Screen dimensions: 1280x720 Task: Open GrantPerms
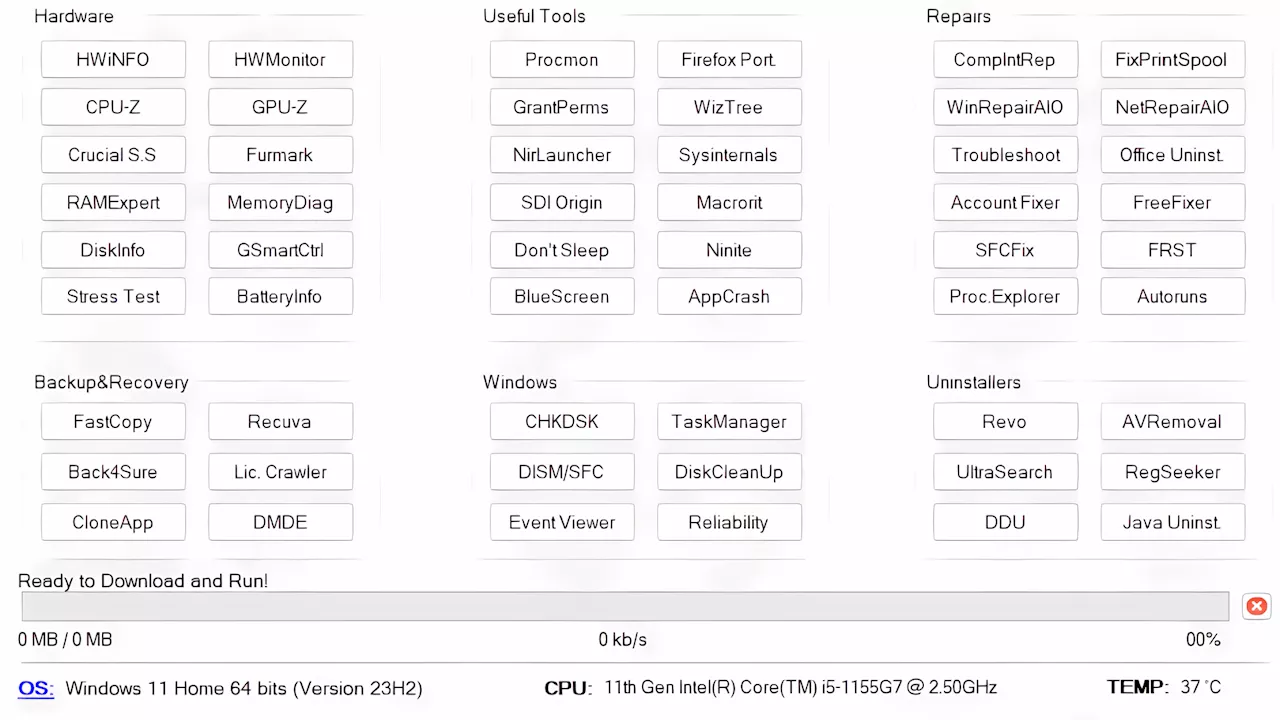click(x=562, y=107)
